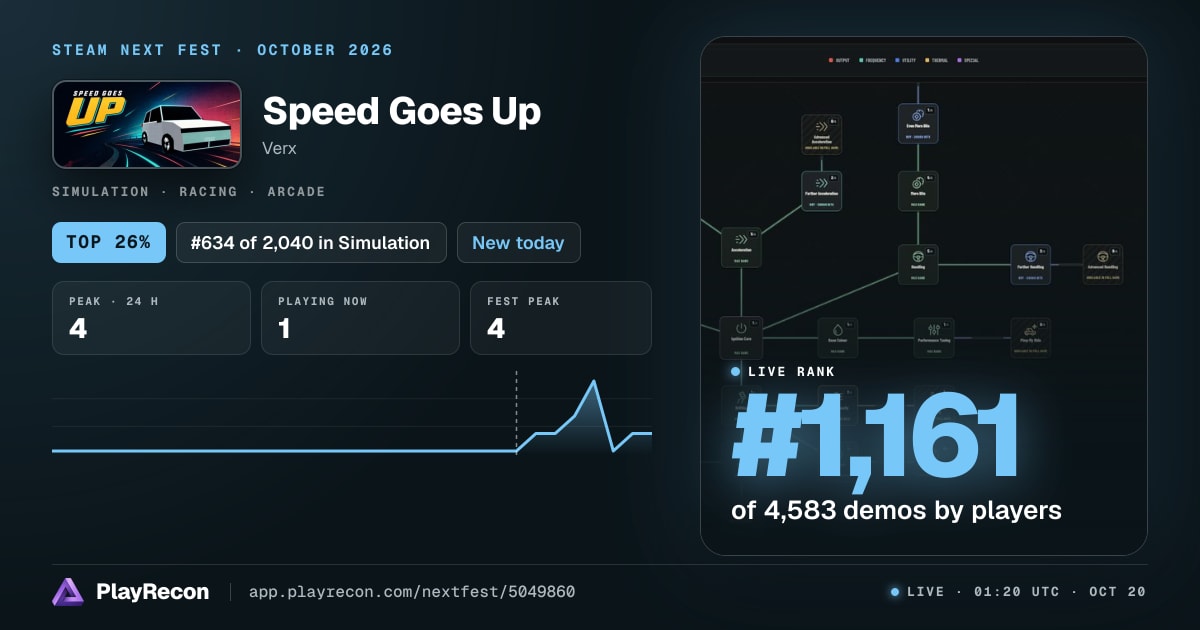Select the droplet node beside Ignition Core

pos(838,338)
